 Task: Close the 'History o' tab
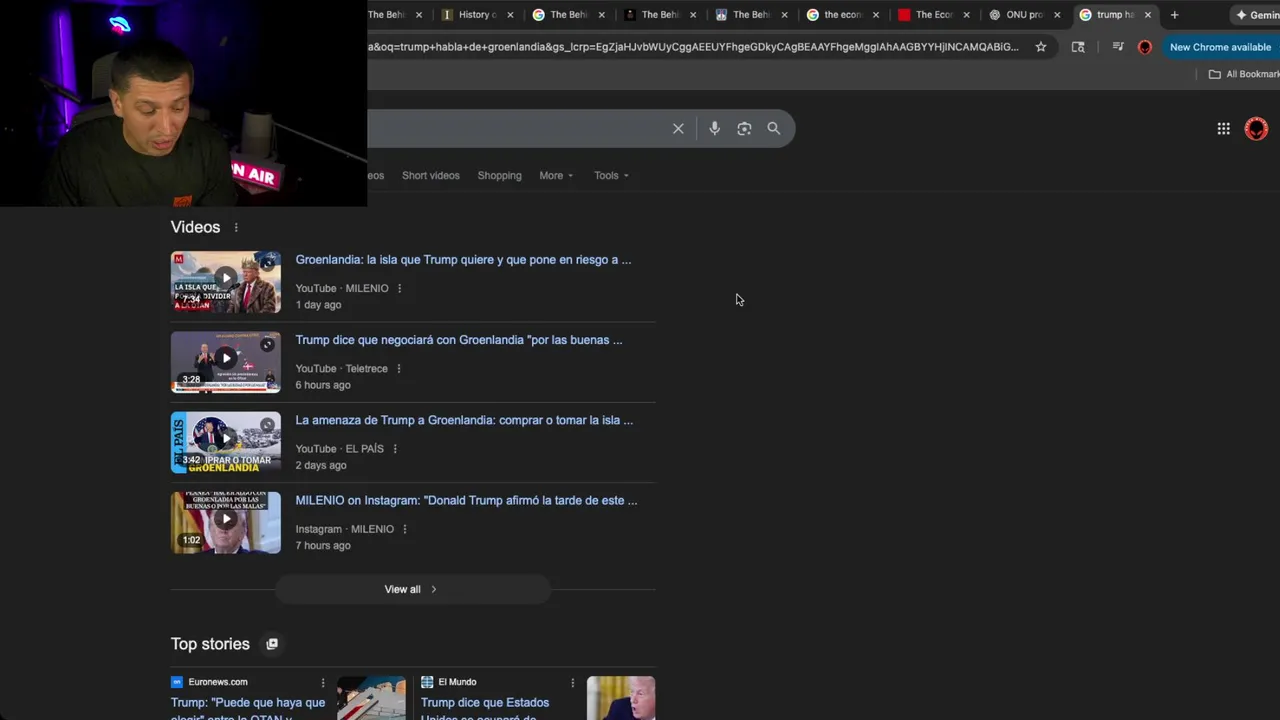pyautogui.click(x=510, y=15)
